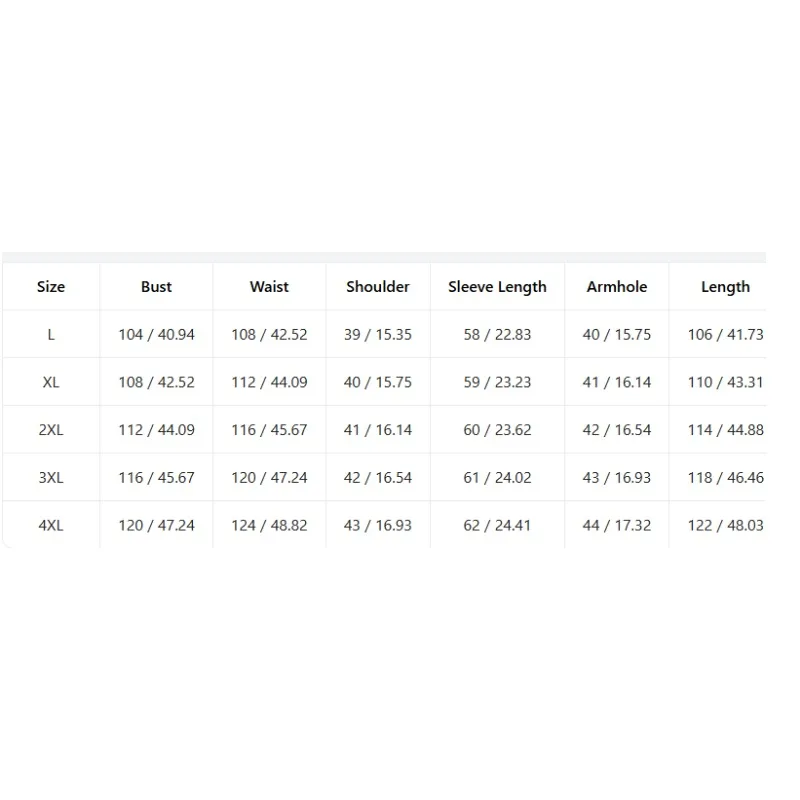Select sleeve length value 61 / 24.02
The width and height of the screenshot is (800, 800).
497,478
